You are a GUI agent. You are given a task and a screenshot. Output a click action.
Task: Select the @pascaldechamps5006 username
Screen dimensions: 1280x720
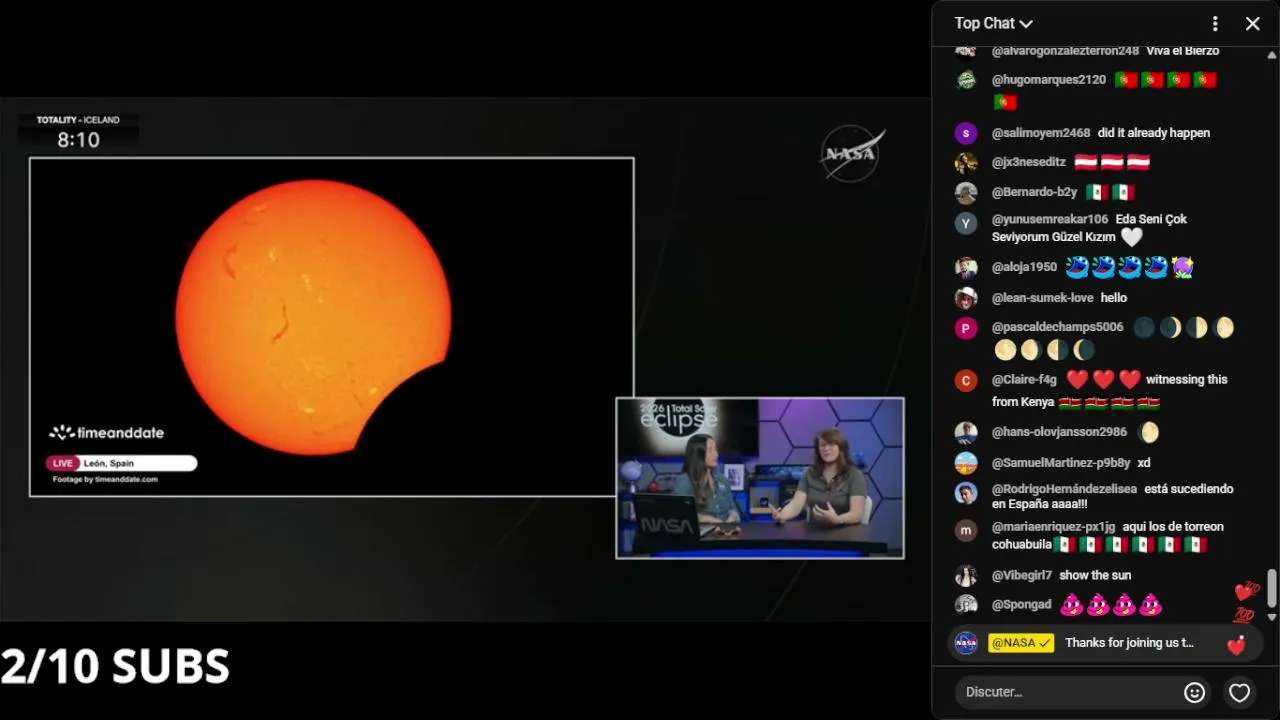[1058, 327]
